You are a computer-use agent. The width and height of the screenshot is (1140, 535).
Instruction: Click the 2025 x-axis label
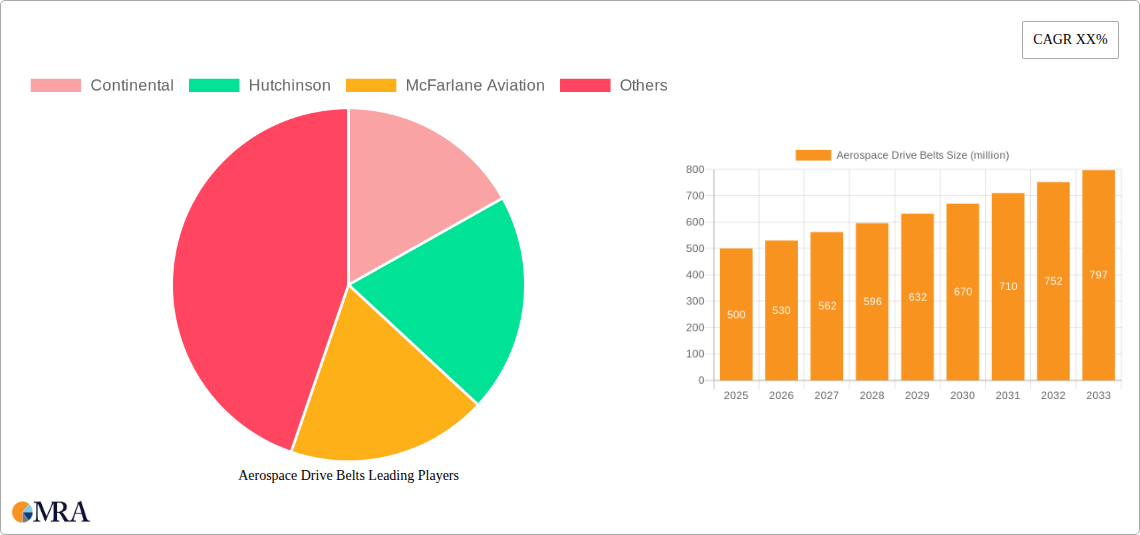click(x=736, y=396)
